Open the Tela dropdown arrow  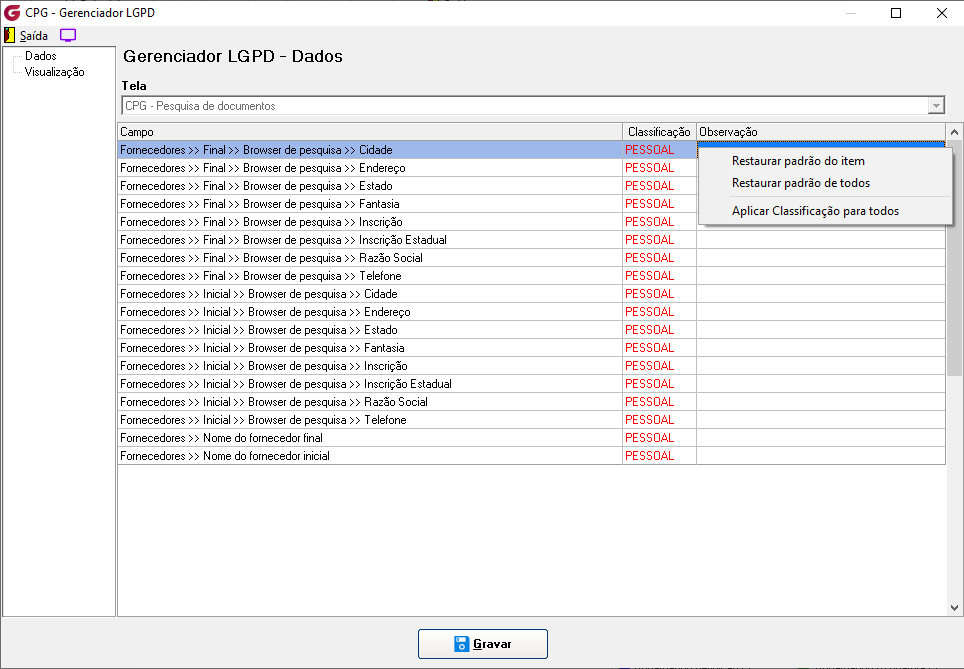(x=936, y=106)
